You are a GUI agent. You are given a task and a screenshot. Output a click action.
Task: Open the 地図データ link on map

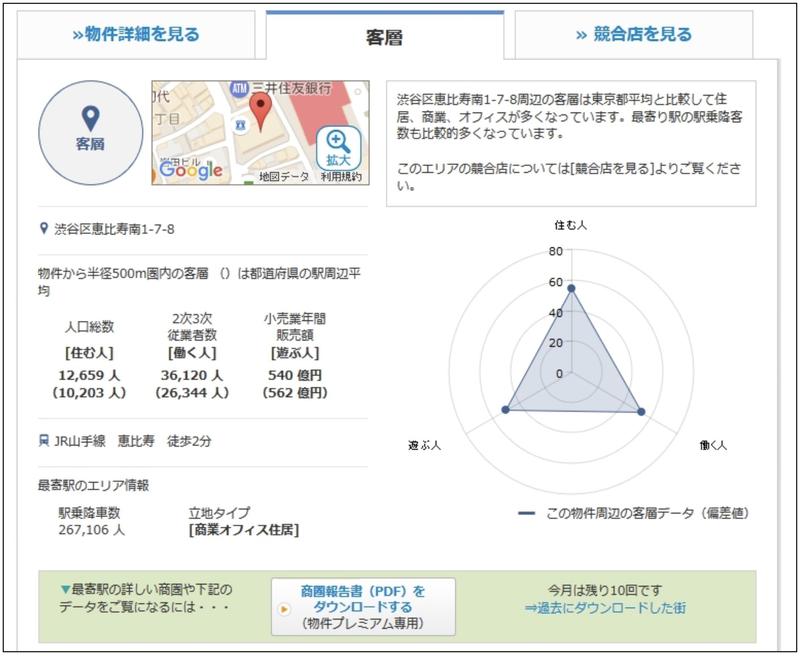pos(284,176)
